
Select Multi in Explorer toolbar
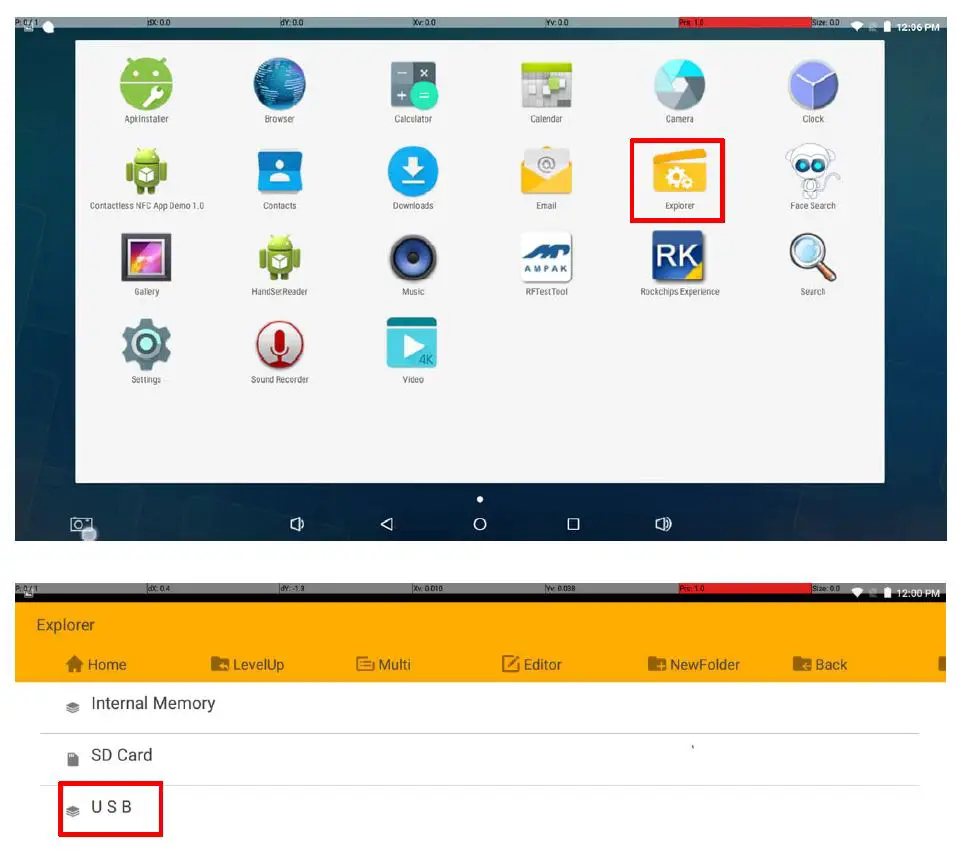coord(383,664)
